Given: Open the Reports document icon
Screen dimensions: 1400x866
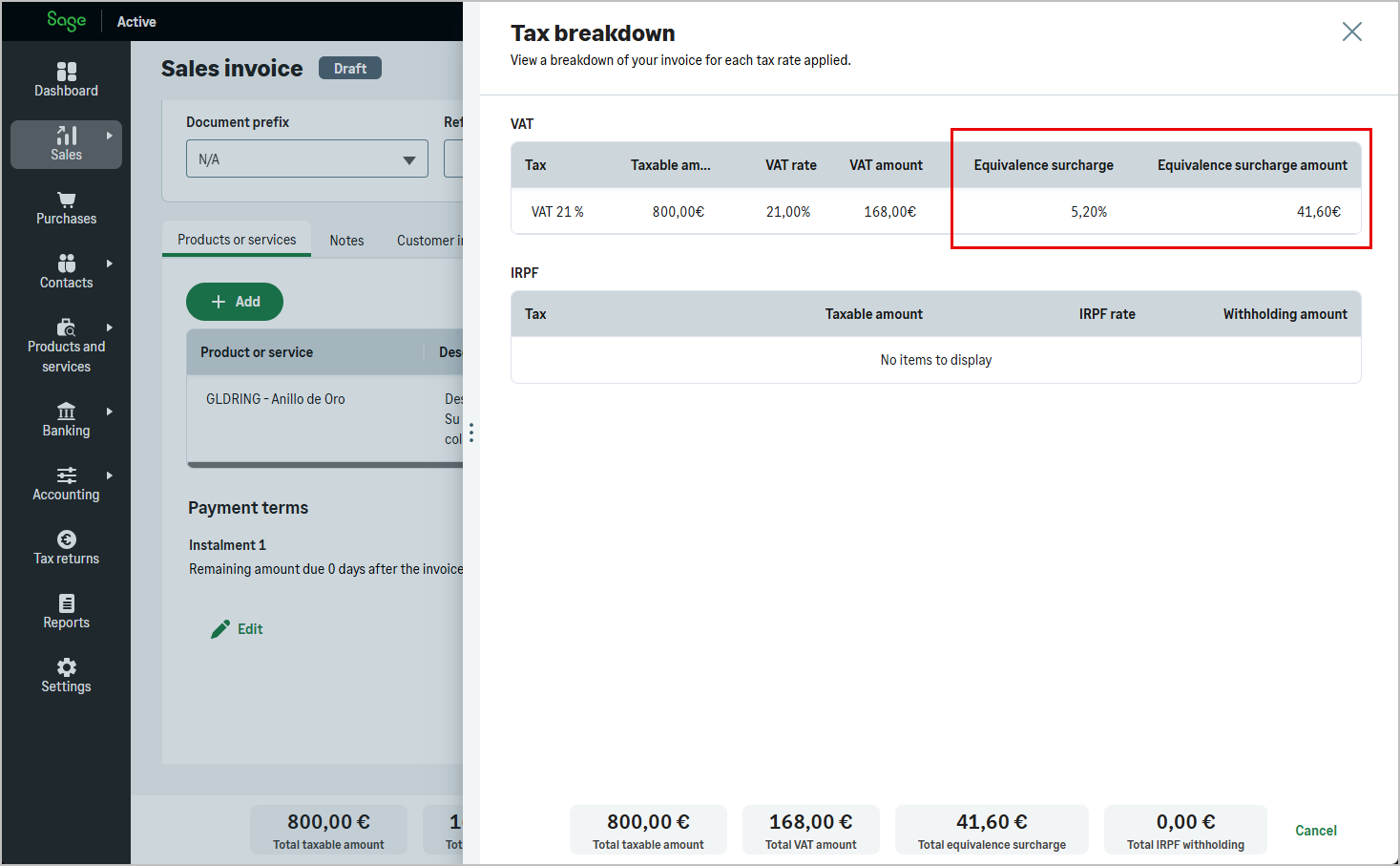Looking at the screenshot, I should click(67, 603).
